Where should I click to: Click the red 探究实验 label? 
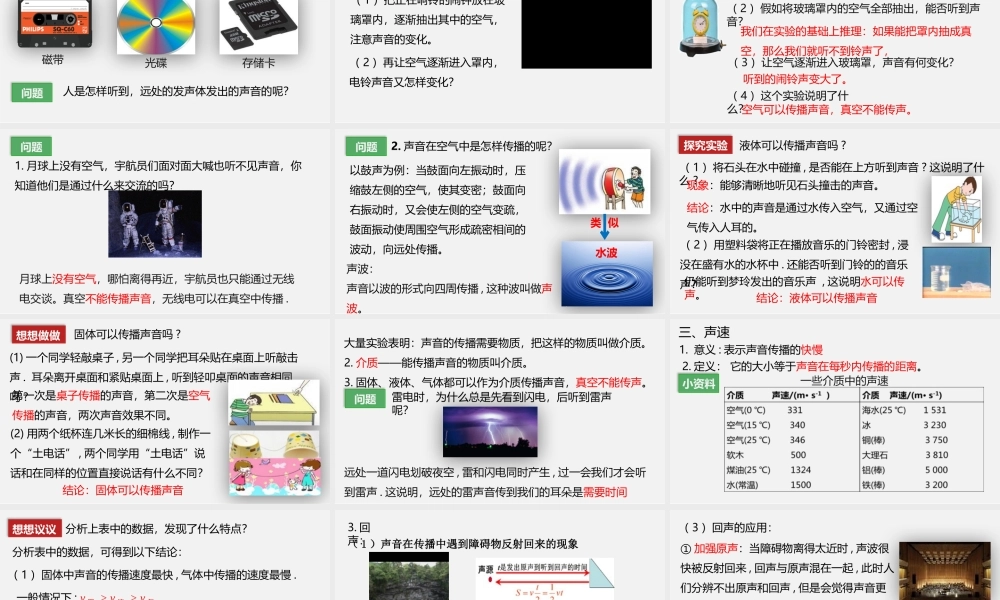tap(705, 145)
